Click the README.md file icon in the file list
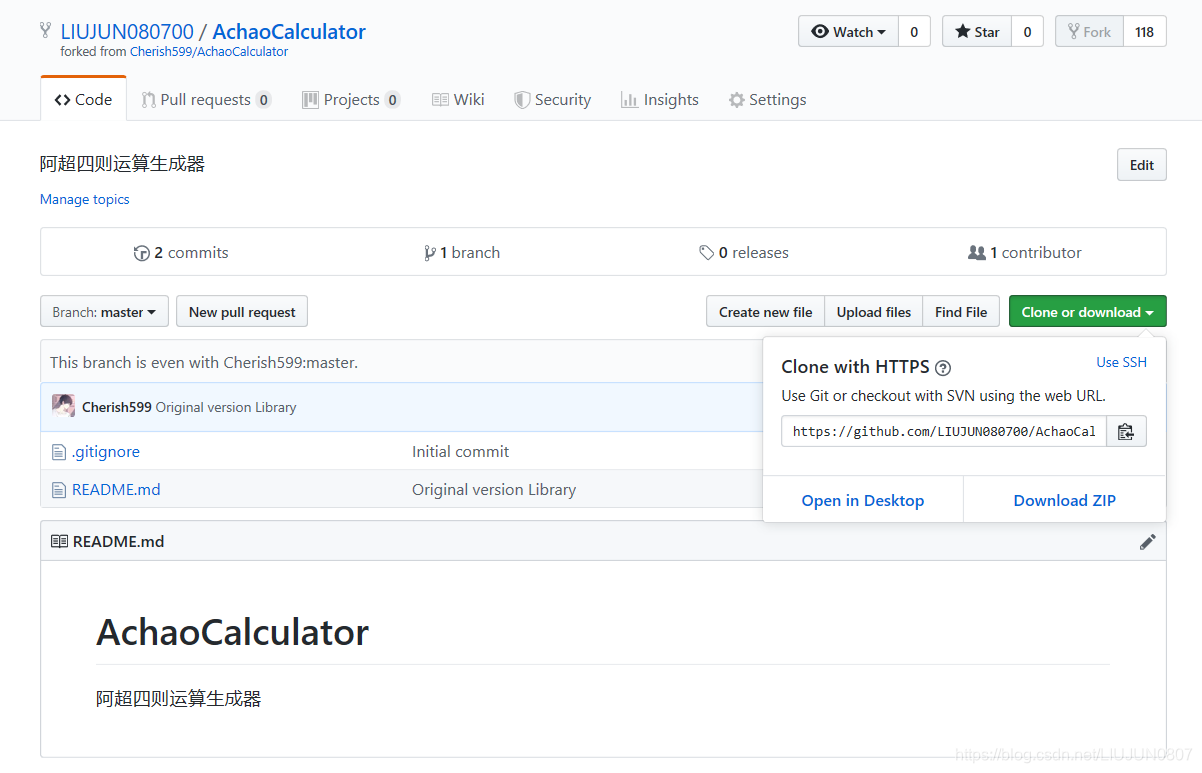This screenshot has width=1202, height=773. [x=59, y=490]
